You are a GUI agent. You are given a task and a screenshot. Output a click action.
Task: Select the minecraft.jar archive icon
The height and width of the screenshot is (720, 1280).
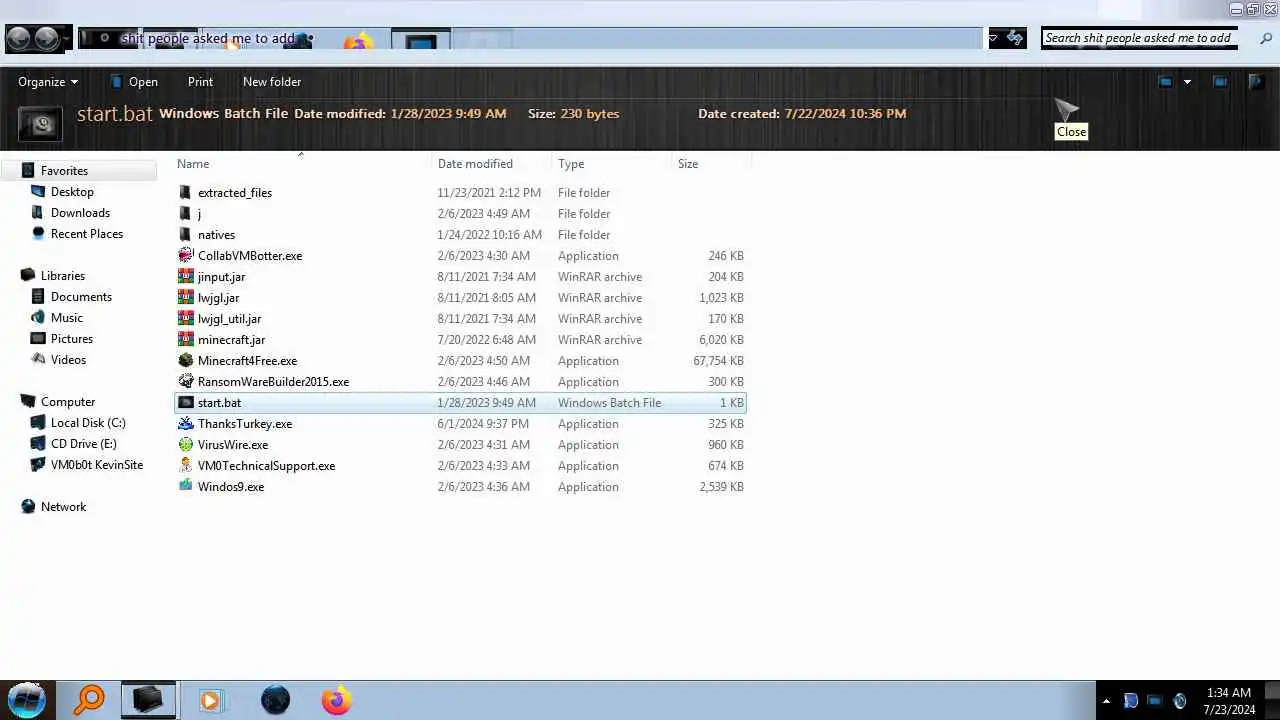185,340
